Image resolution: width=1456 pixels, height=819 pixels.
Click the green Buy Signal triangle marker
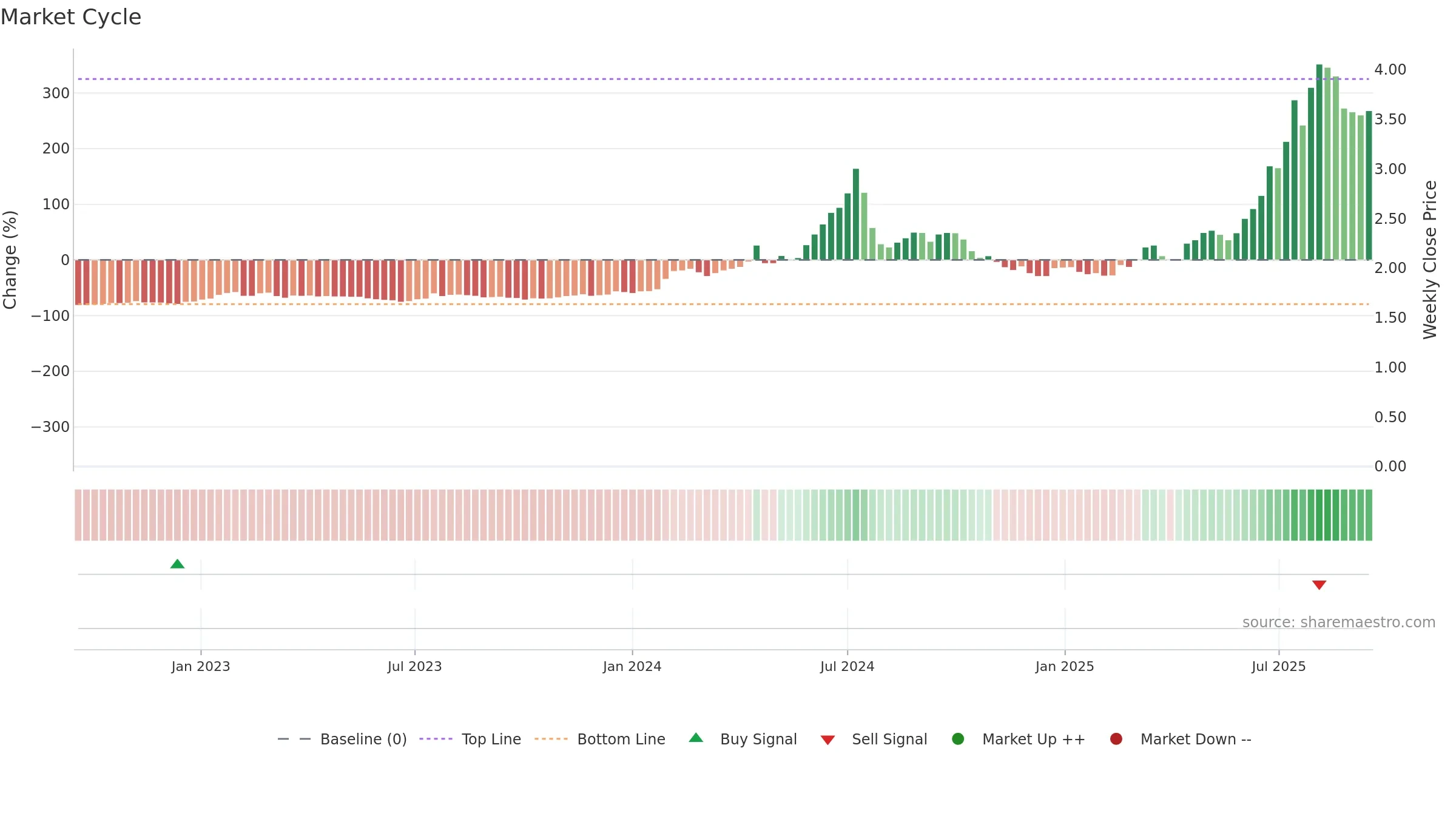pos(177,564)
